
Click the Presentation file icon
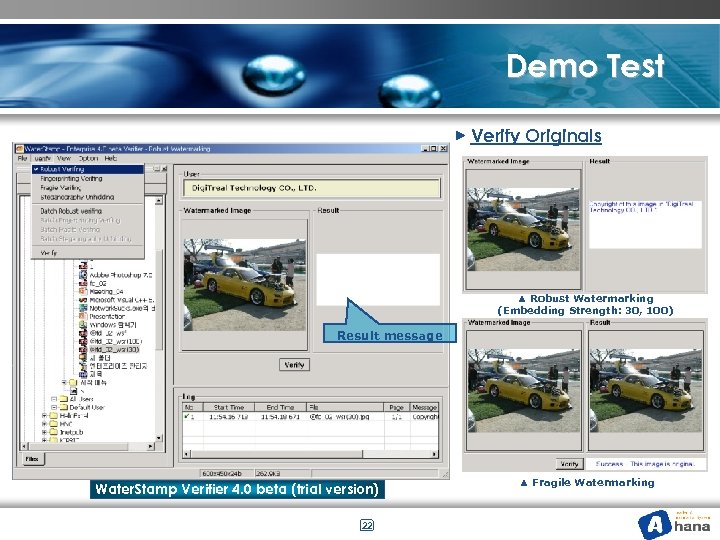click(x=83, y=316)
